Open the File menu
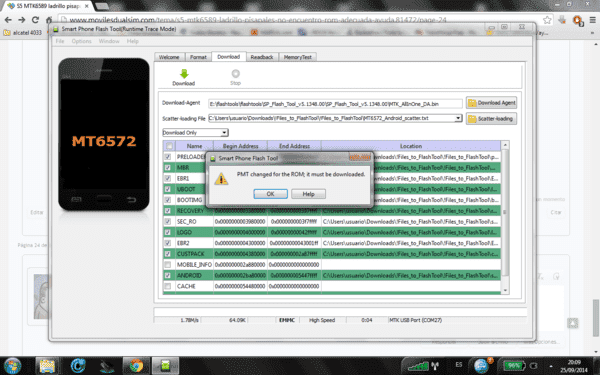This screenshot has width=600, height=375. coord(60,41)
